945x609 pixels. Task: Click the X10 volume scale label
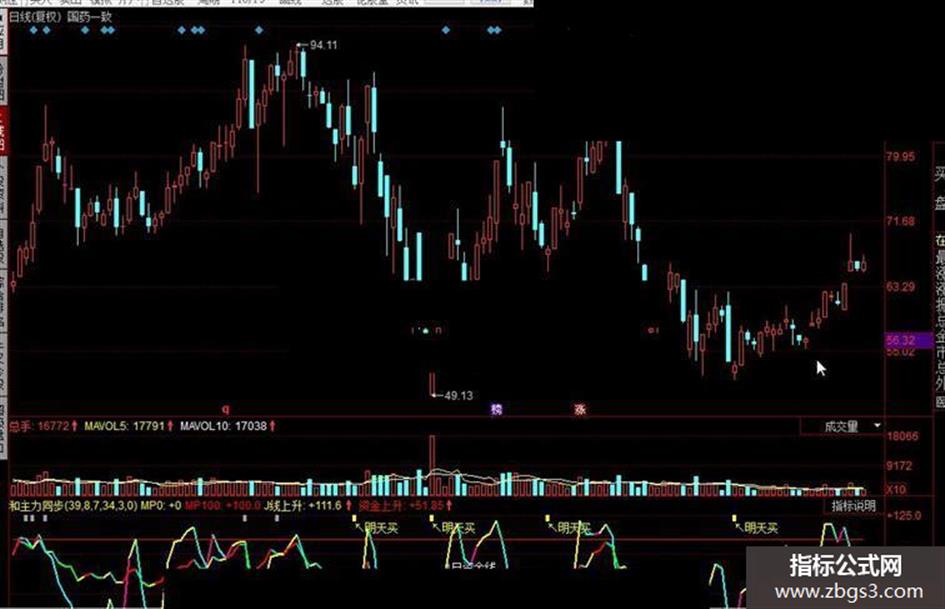click(x=896, y=488)
